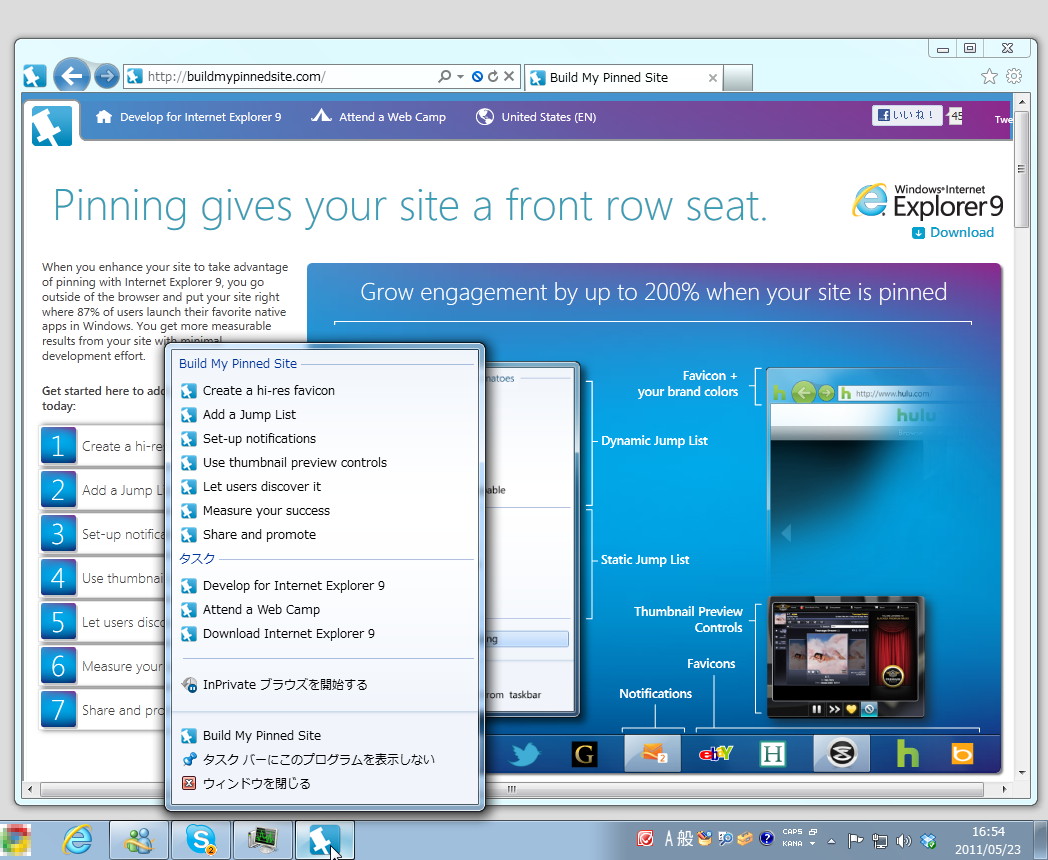This screenshot has width=1048, height=860.
Task: Refresh the page with the reload icon
Action: pyautogui.click(x=493, y=76)
